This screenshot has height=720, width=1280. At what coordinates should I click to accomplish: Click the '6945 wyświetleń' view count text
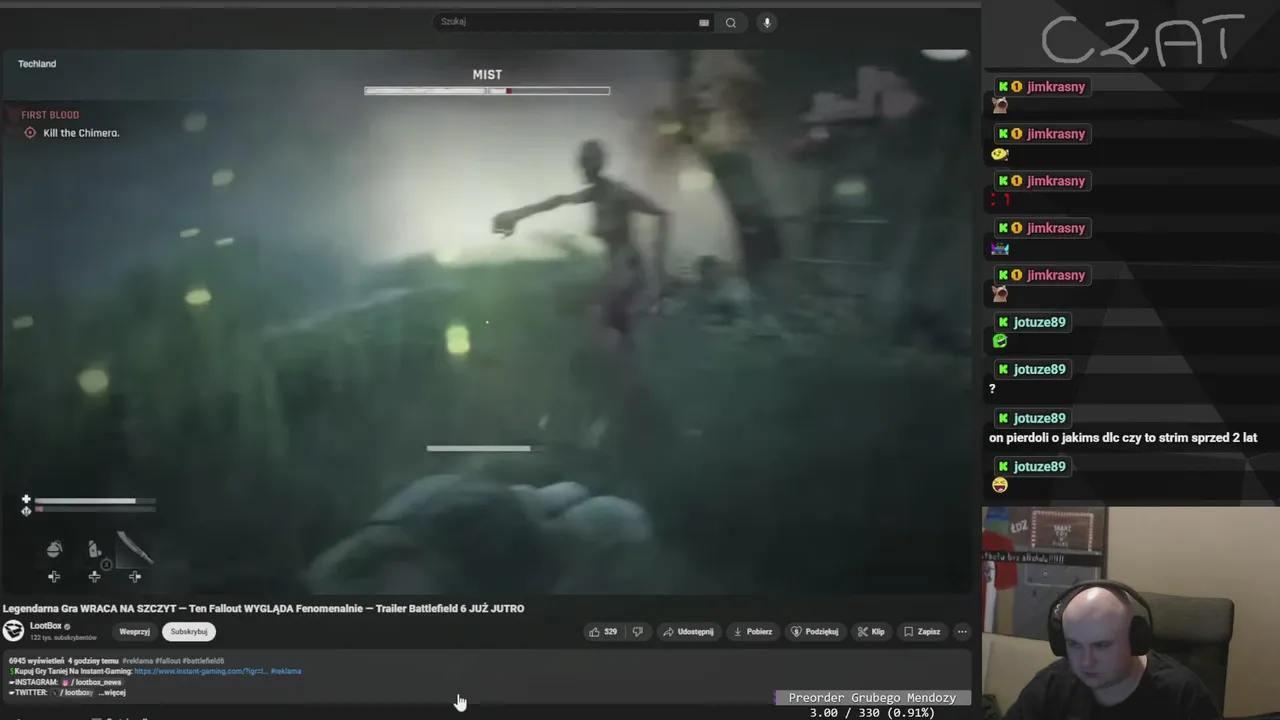36,661
